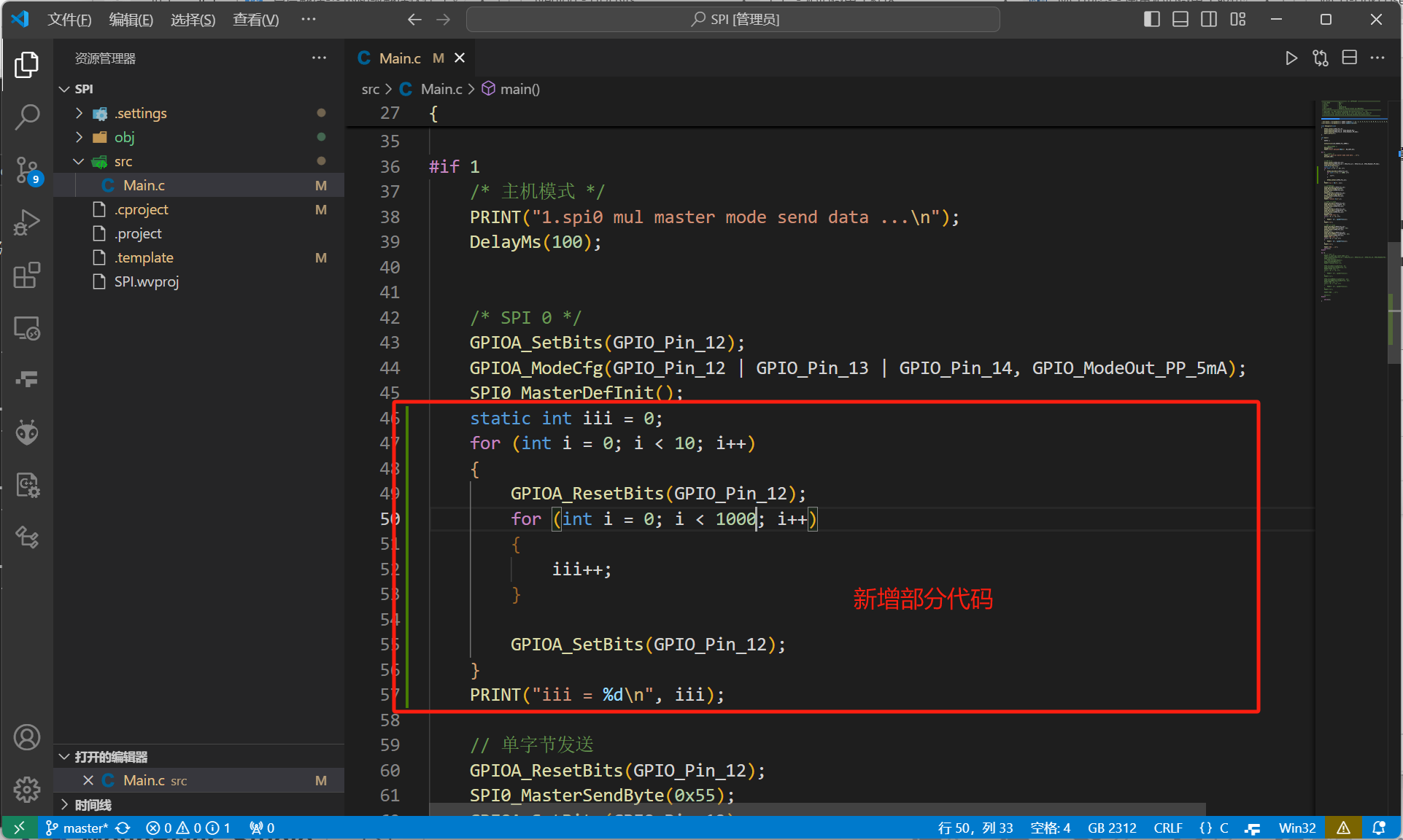Click the Run play button in editor toolbar
Viewport: 1403px width, 840px height.
(1291, 58)
